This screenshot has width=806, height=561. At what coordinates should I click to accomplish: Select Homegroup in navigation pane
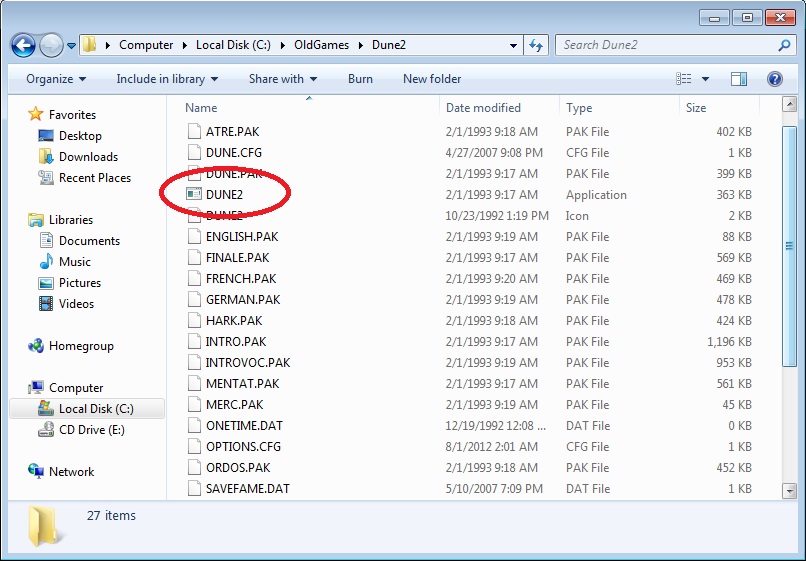[x=71, y=346]
